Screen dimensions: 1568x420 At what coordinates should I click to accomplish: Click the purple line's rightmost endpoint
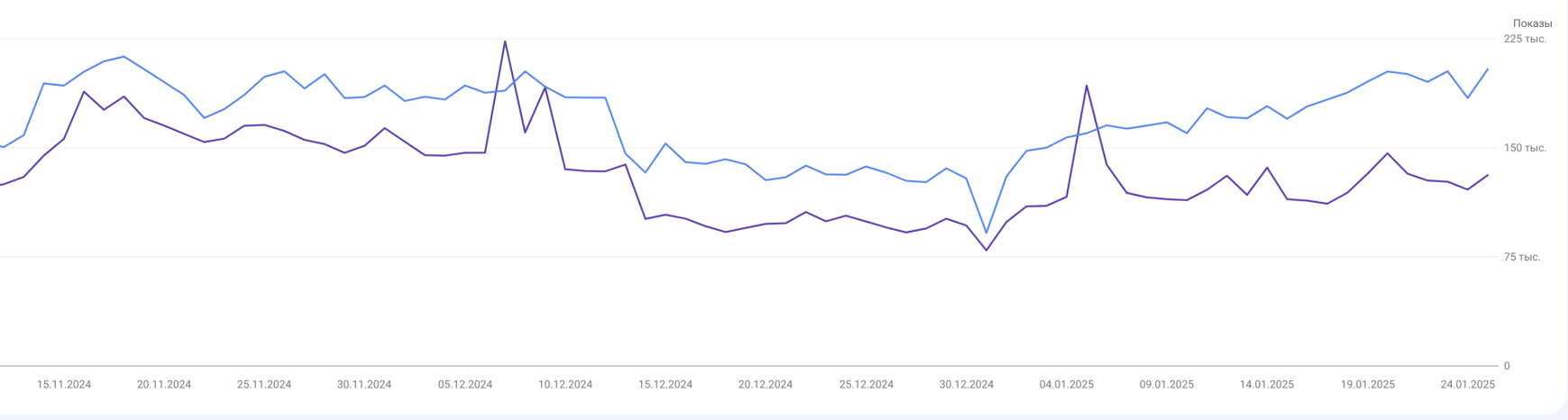[1488, 175]
